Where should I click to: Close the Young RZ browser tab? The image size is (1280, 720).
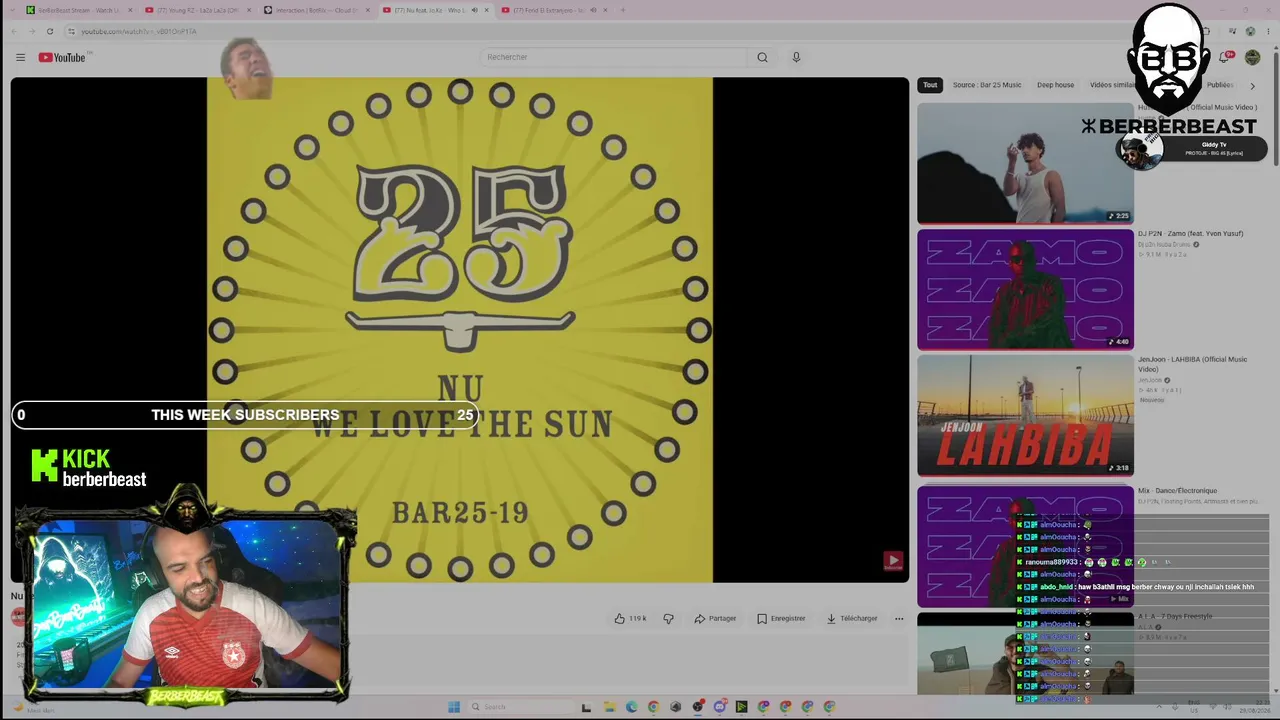[x=248, y=10]
